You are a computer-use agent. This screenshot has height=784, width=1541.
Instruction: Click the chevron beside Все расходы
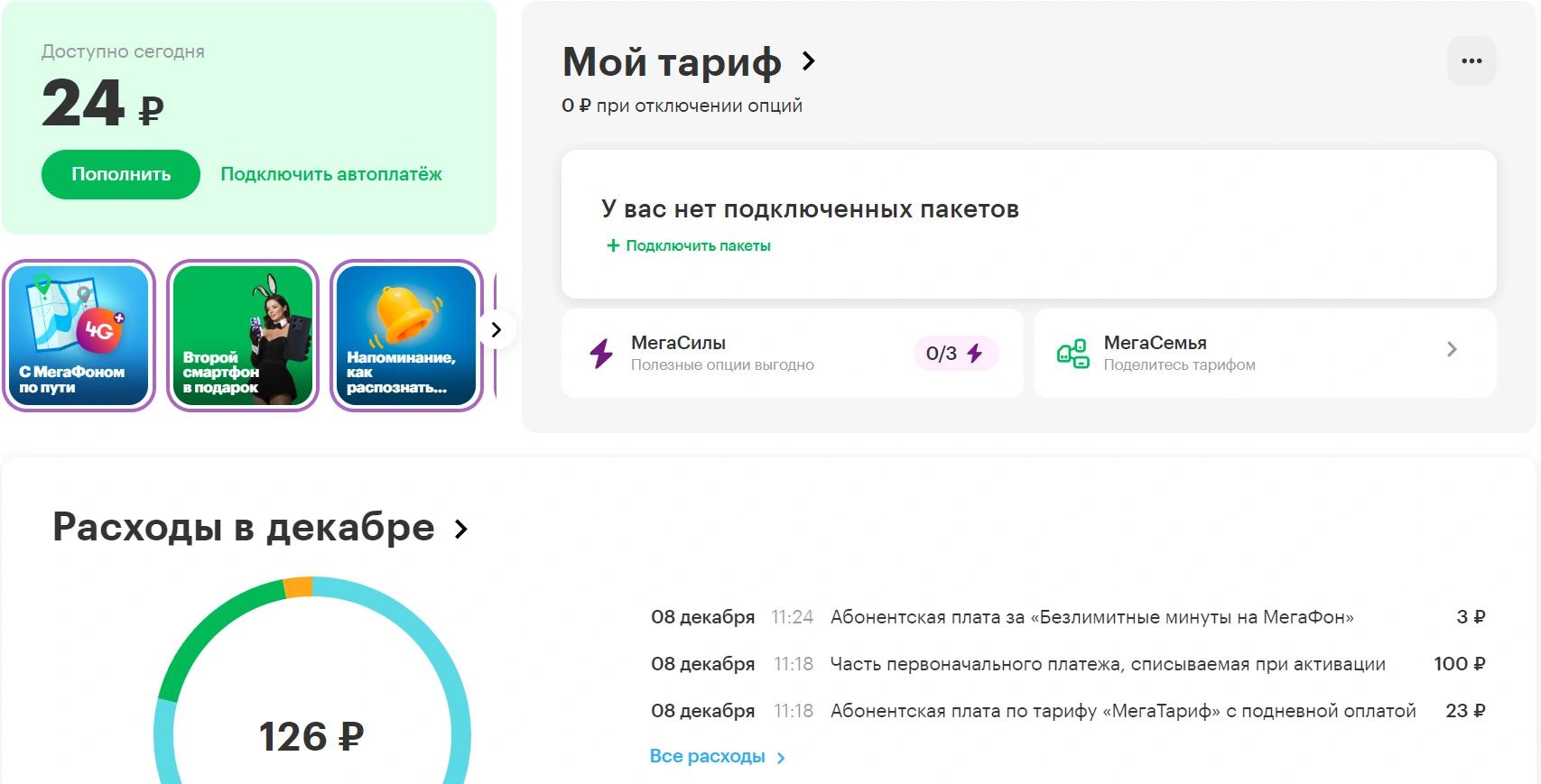coord(781,758)
